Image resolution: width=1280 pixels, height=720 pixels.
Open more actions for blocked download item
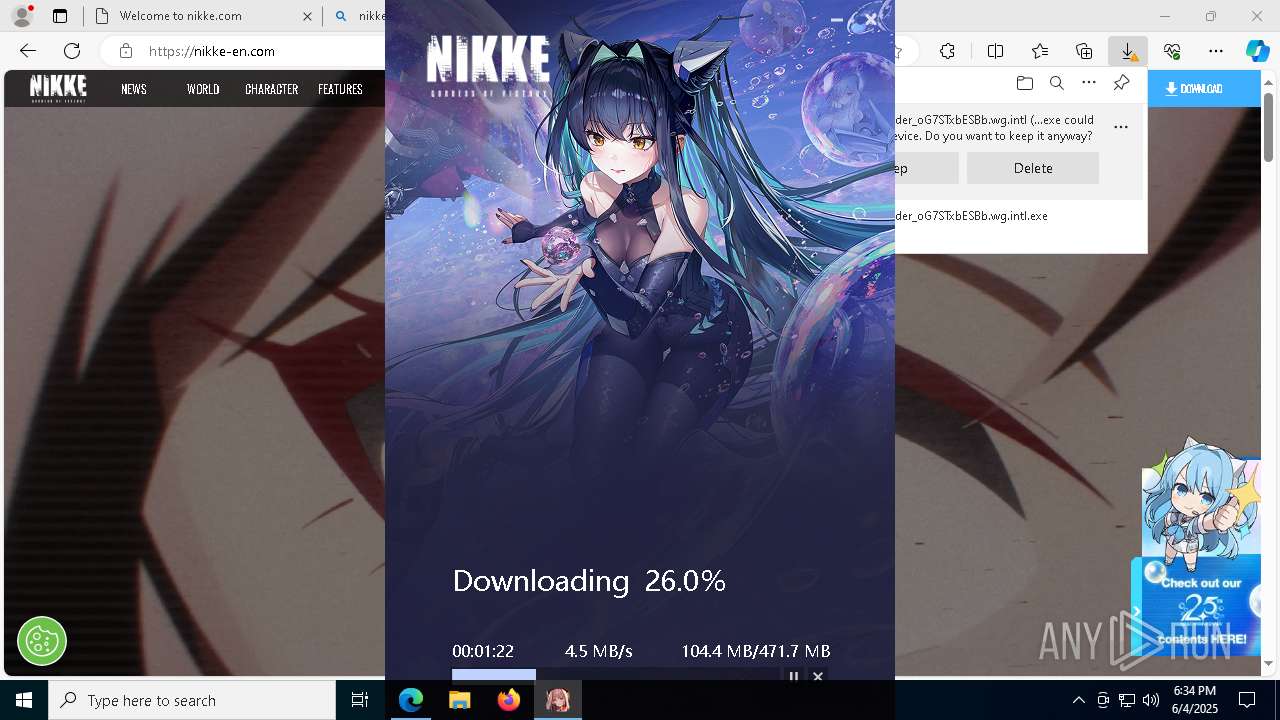[1121, 127]
